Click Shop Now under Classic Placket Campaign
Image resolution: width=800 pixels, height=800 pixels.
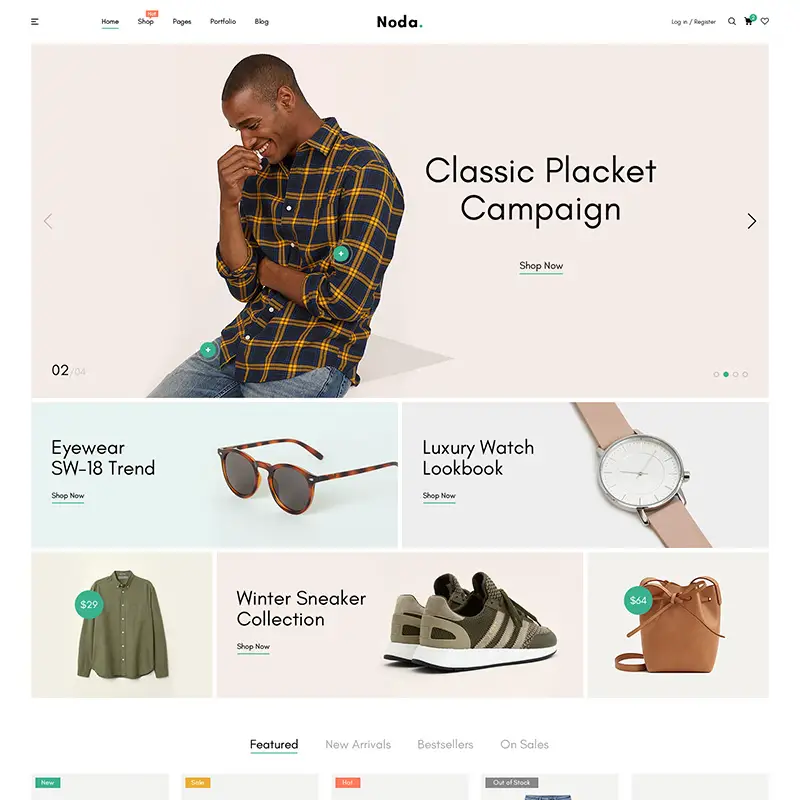click(541, 266)
